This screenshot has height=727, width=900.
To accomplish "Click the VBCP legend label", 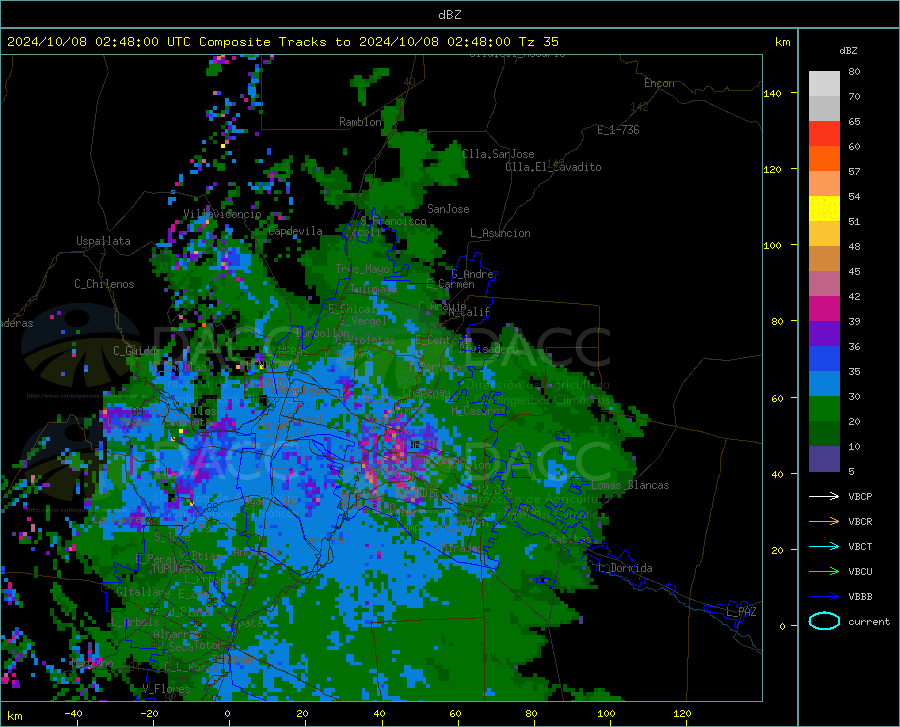I will tap(860, 496).
